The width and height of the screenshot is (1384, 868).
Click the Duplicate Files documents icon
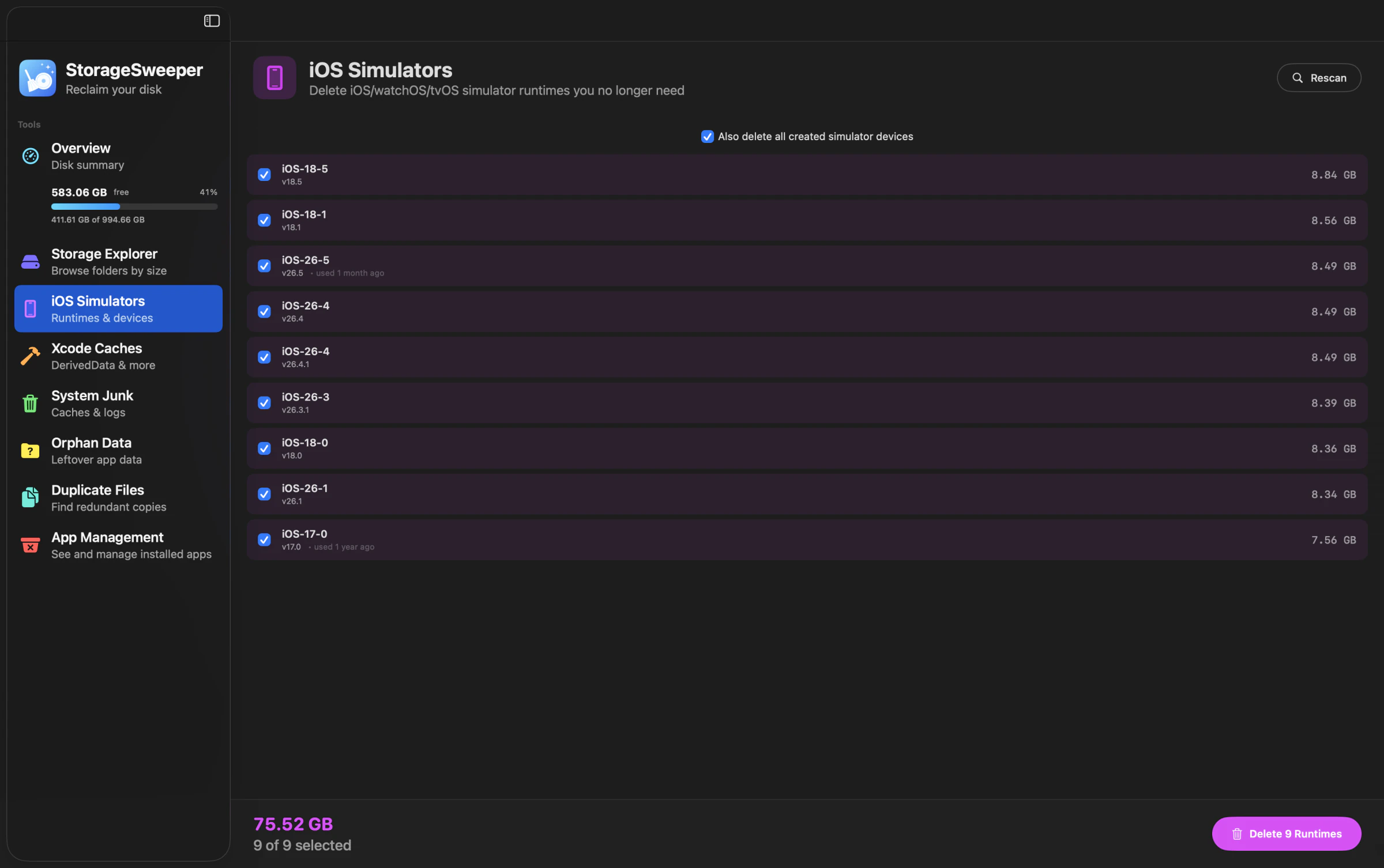tap(31, 498)
